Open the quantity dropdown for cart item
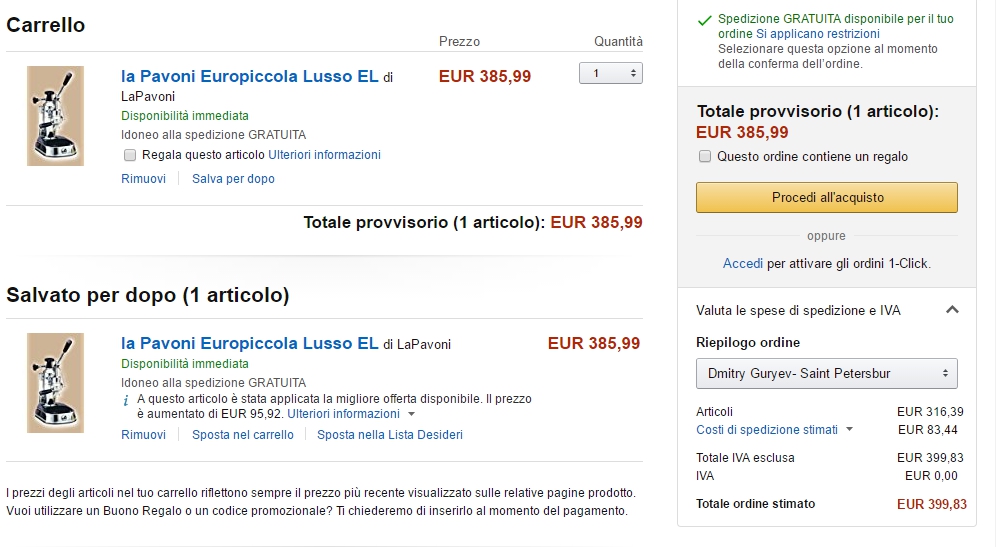Viewport: 996px width, 547px height. tap(610, 73)
